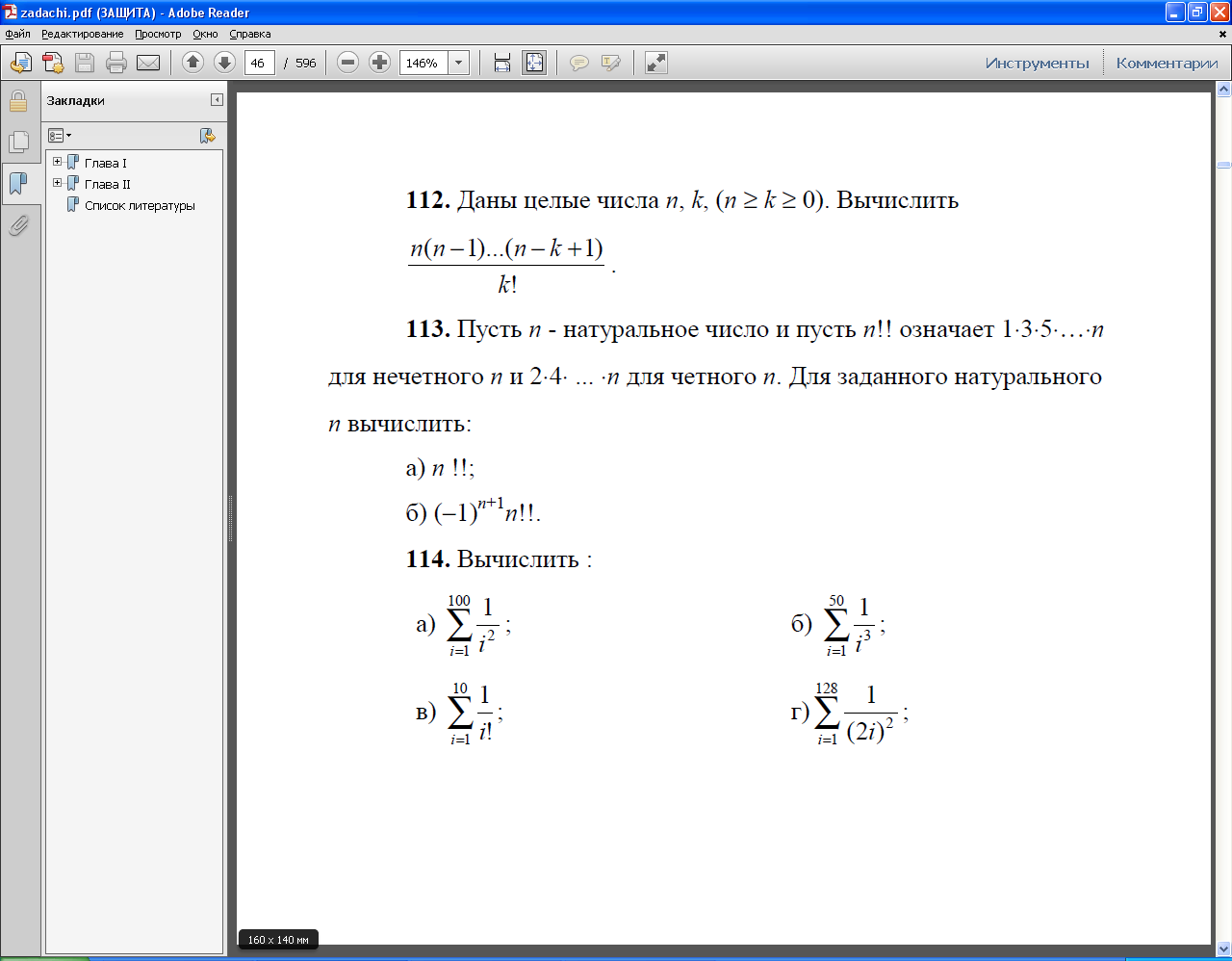1232x961 pixels.
Task: Click the email envelope icon
Action: [x=148, y=63]
